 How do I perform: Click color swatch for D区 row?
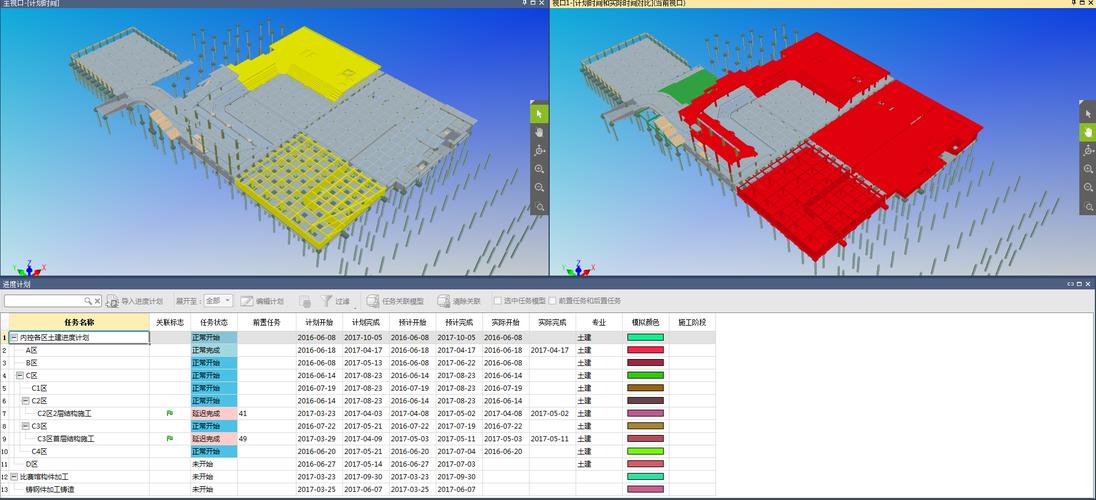point(645,464)
